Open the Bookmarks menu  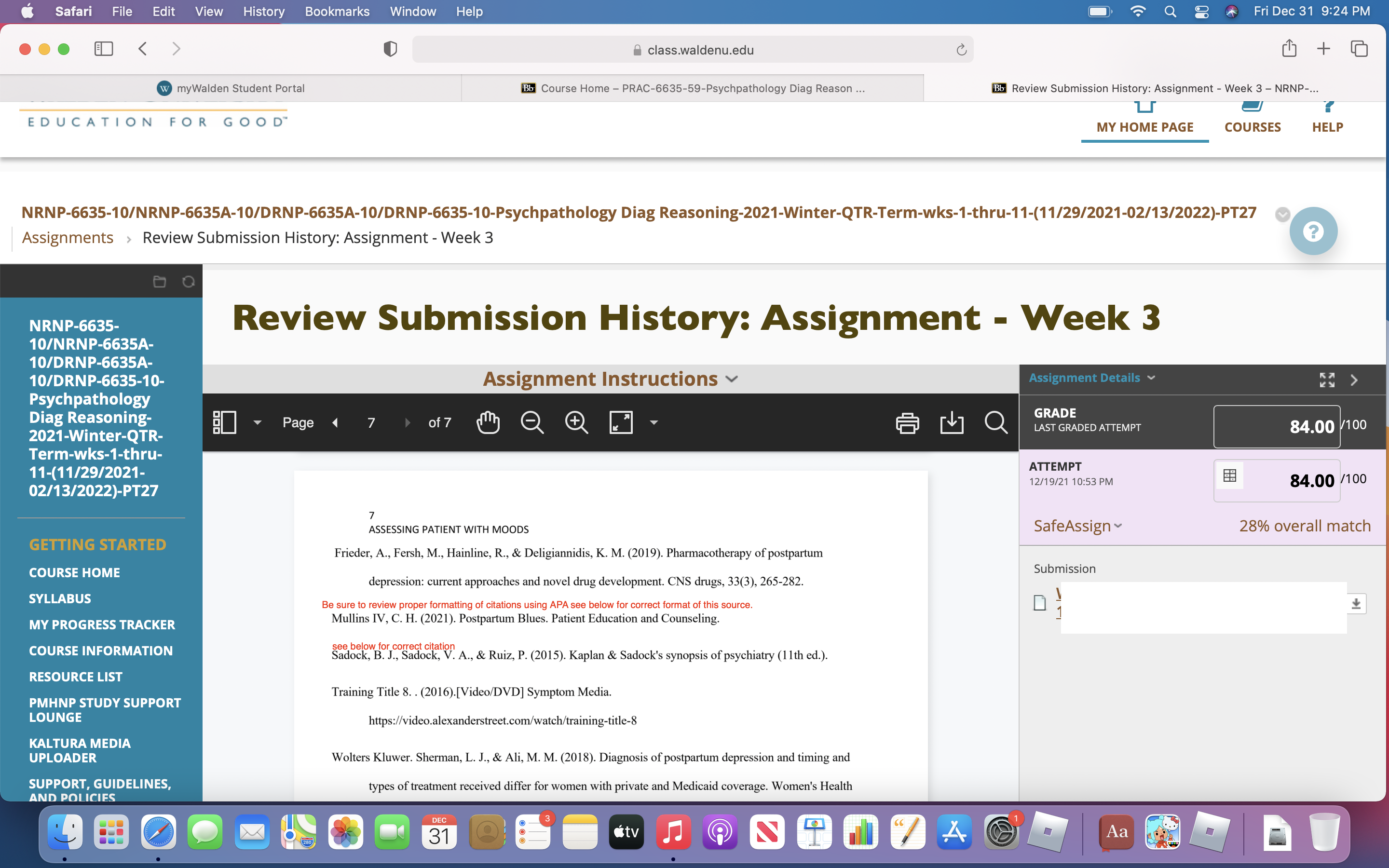[x=337, y=12]
